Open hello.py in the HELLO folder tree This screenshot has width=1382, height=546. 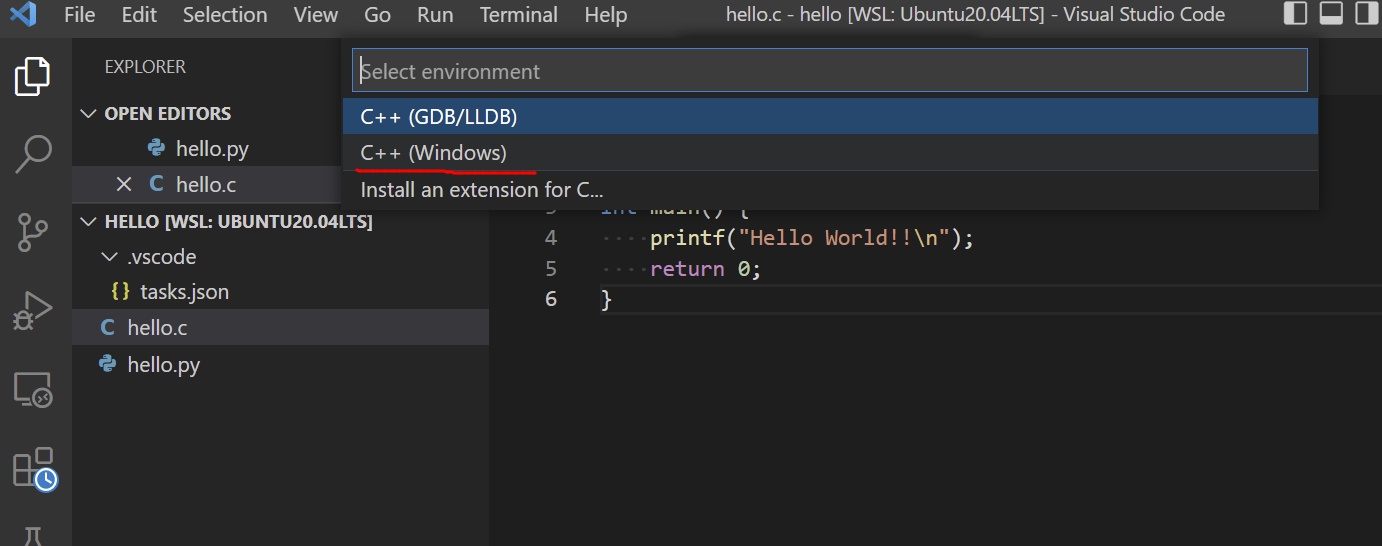click(164, 364)
